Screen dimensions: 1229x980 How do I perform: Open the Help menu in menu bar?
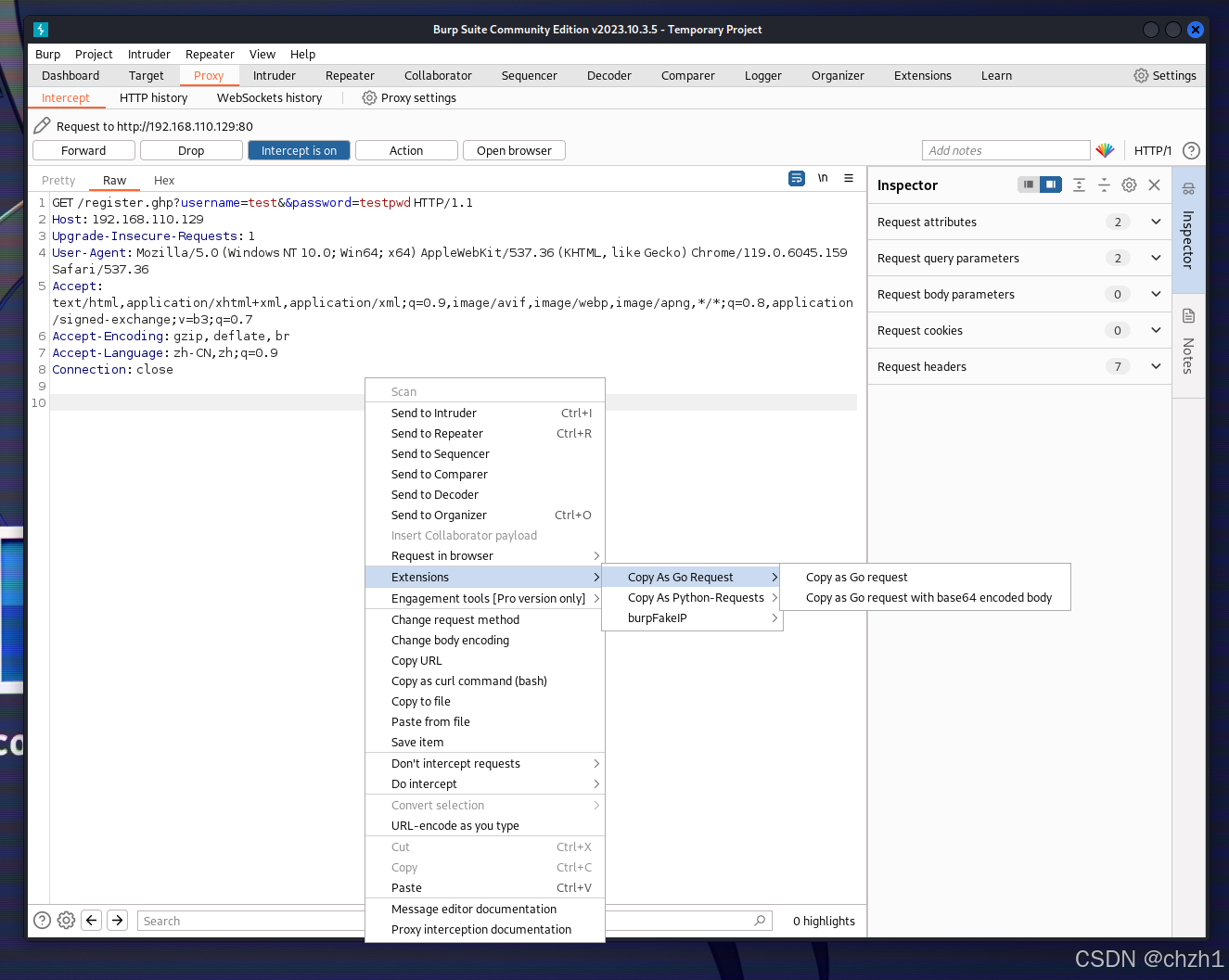[302, 55]
